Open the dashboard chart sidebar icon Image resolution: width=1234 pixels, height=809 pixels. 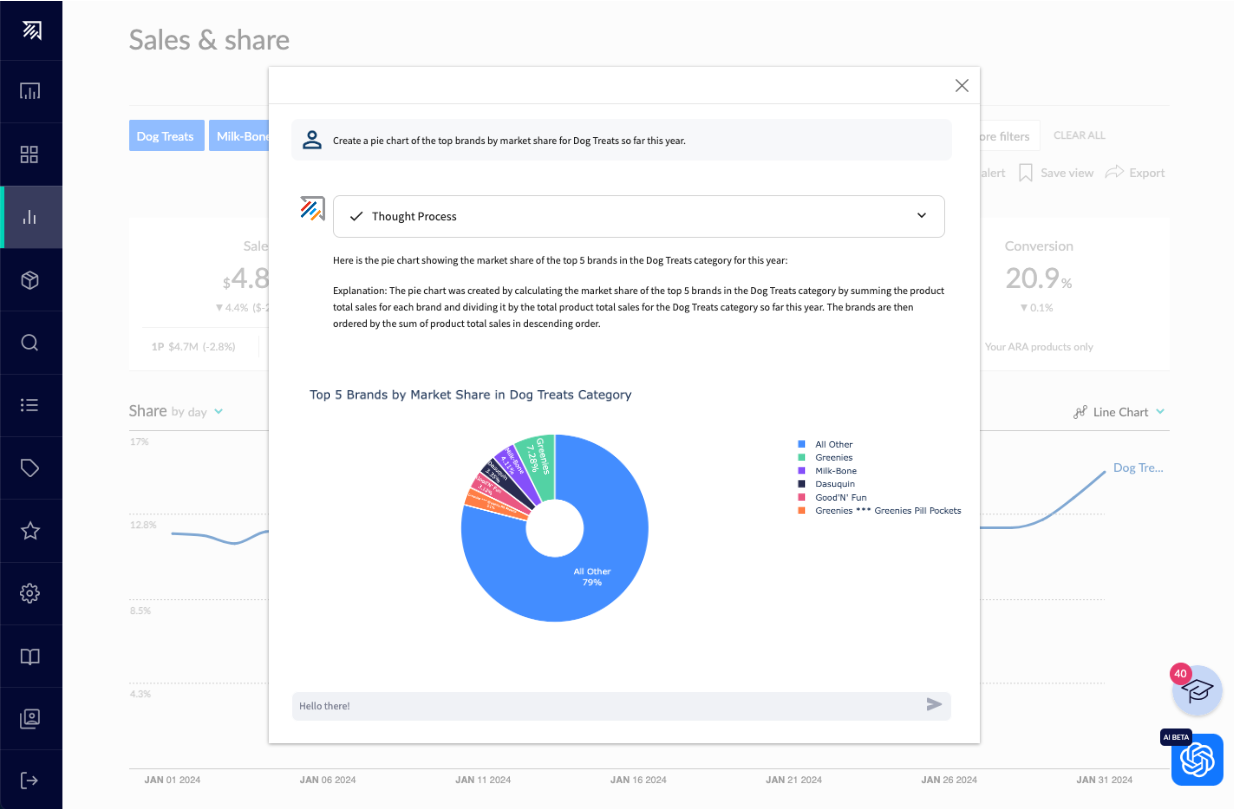click(x=30, y=91)
